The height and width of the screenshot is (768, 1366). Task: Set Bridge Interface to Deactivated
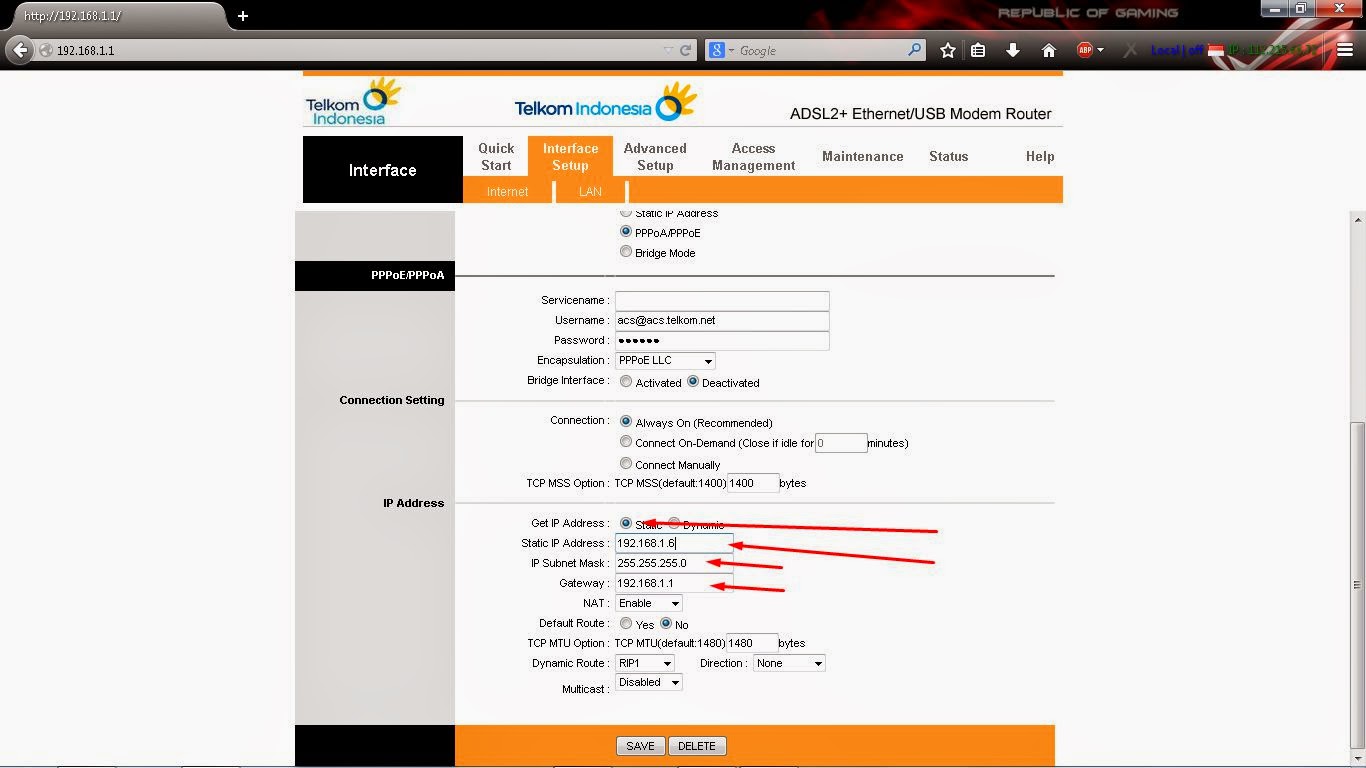692,381
